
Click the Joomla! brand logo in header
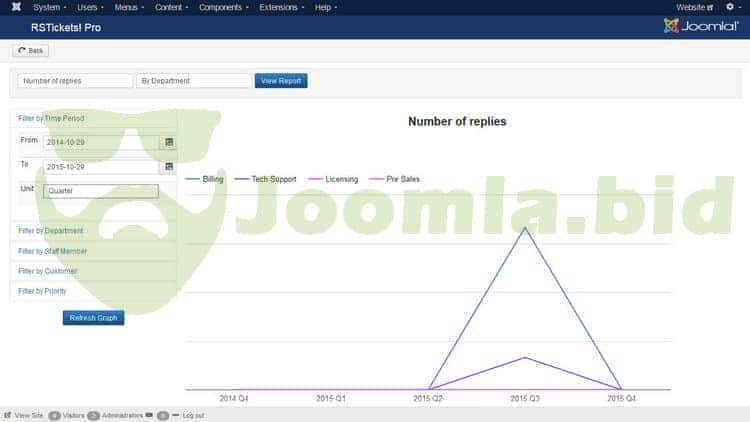[x=700, y=26]
